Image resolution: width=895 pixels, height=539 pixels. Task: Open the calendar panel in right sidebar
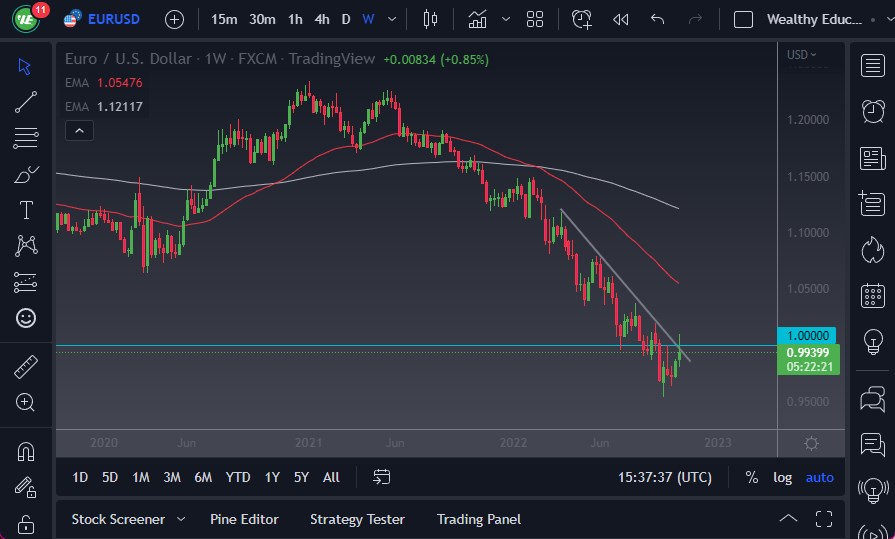[x=872, y=295]
